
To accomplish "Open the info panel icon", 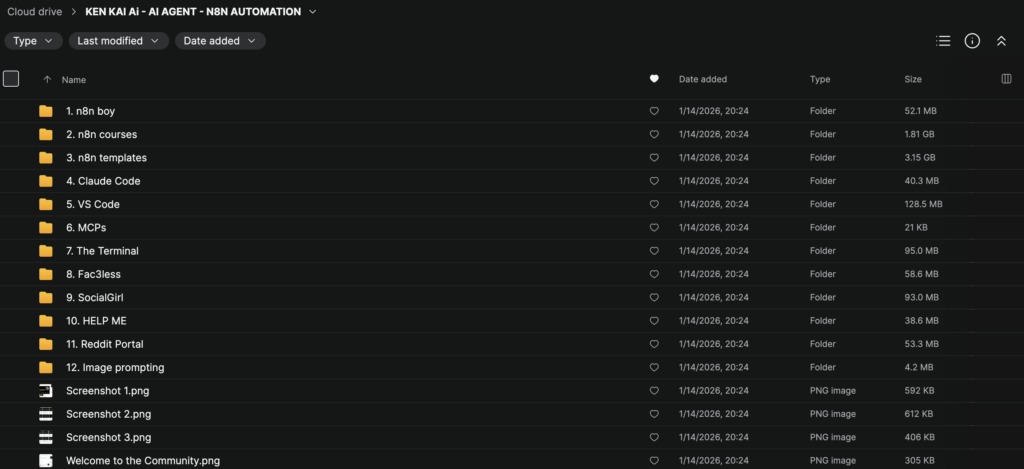I will click(x=972, y=41).
